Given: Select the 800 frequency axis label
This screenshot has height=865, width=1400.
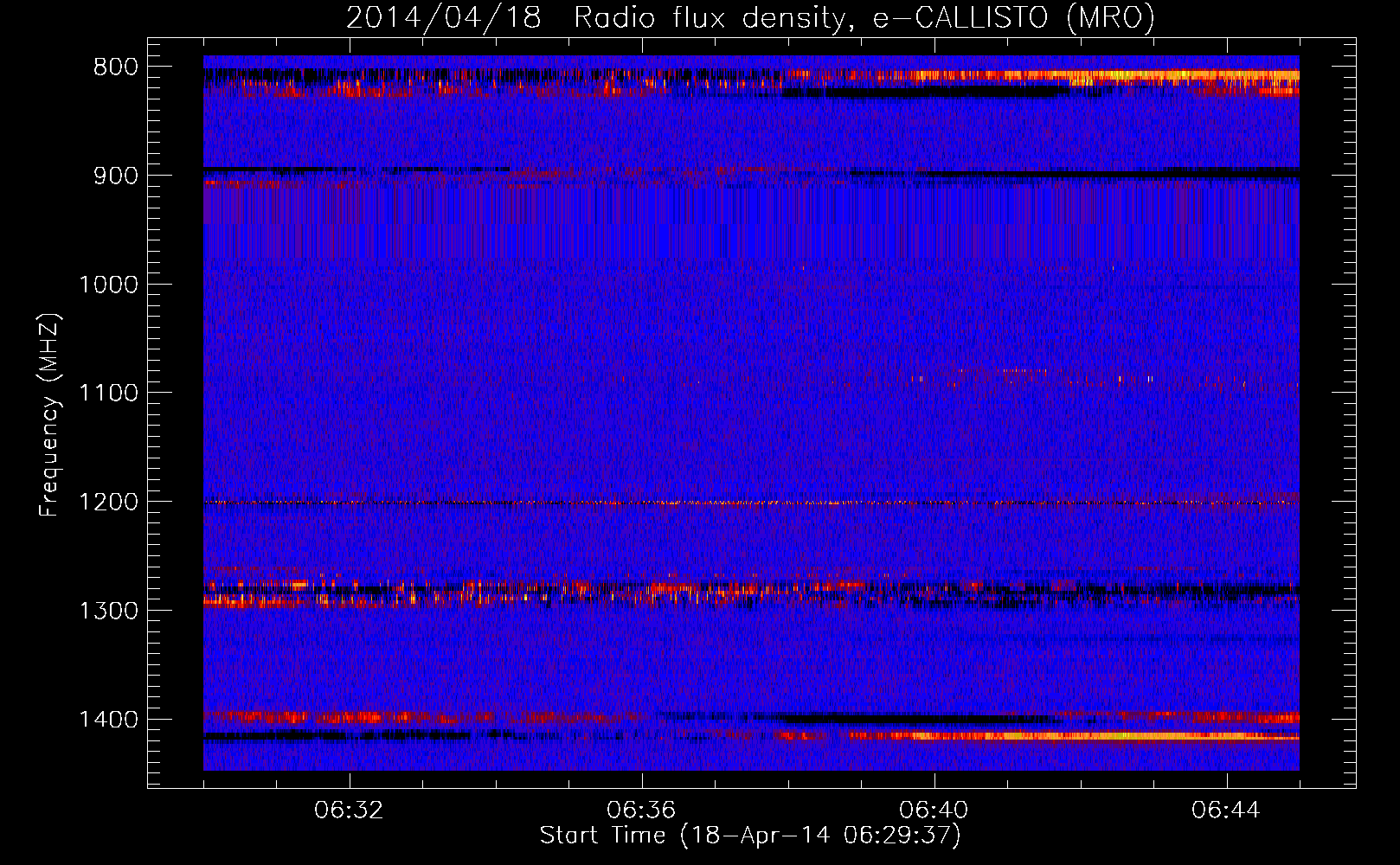Looking at the screenshot, I should [115, 67].
